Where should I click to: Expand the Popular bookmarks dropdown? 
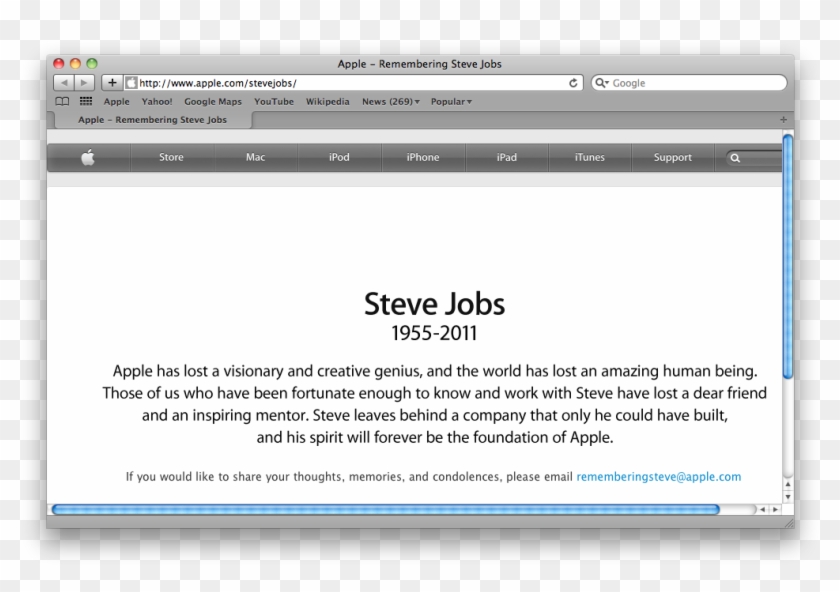tap(451, 102)
